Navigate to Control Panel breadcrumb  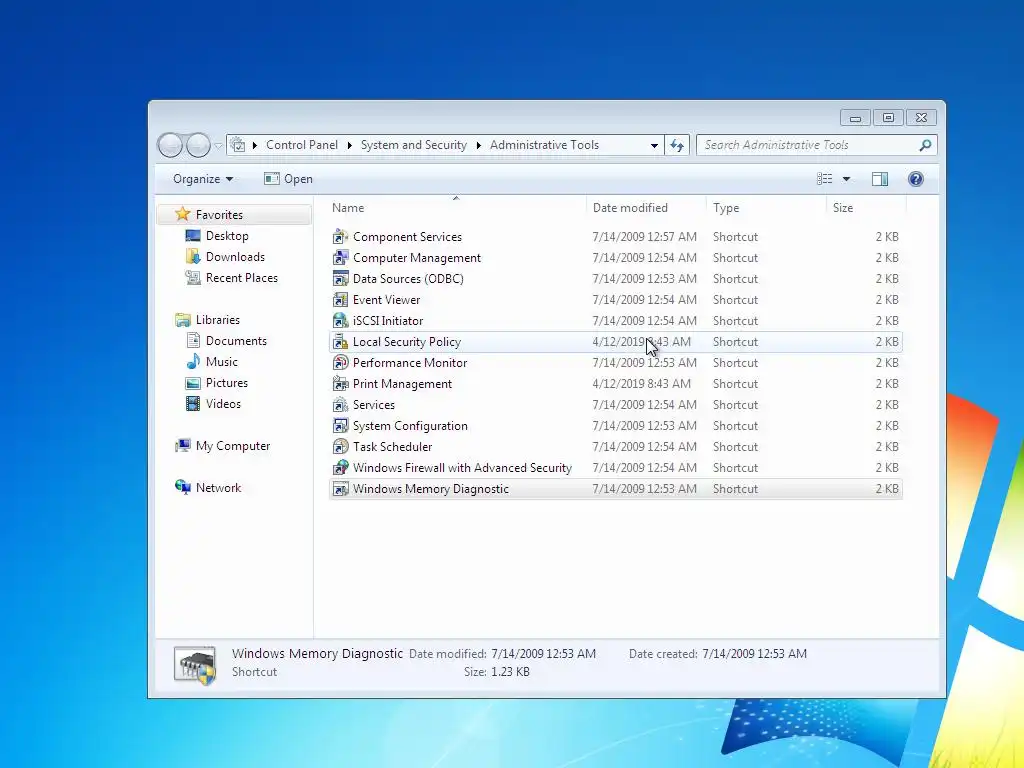pyautogui.click(x=302, y=145)
